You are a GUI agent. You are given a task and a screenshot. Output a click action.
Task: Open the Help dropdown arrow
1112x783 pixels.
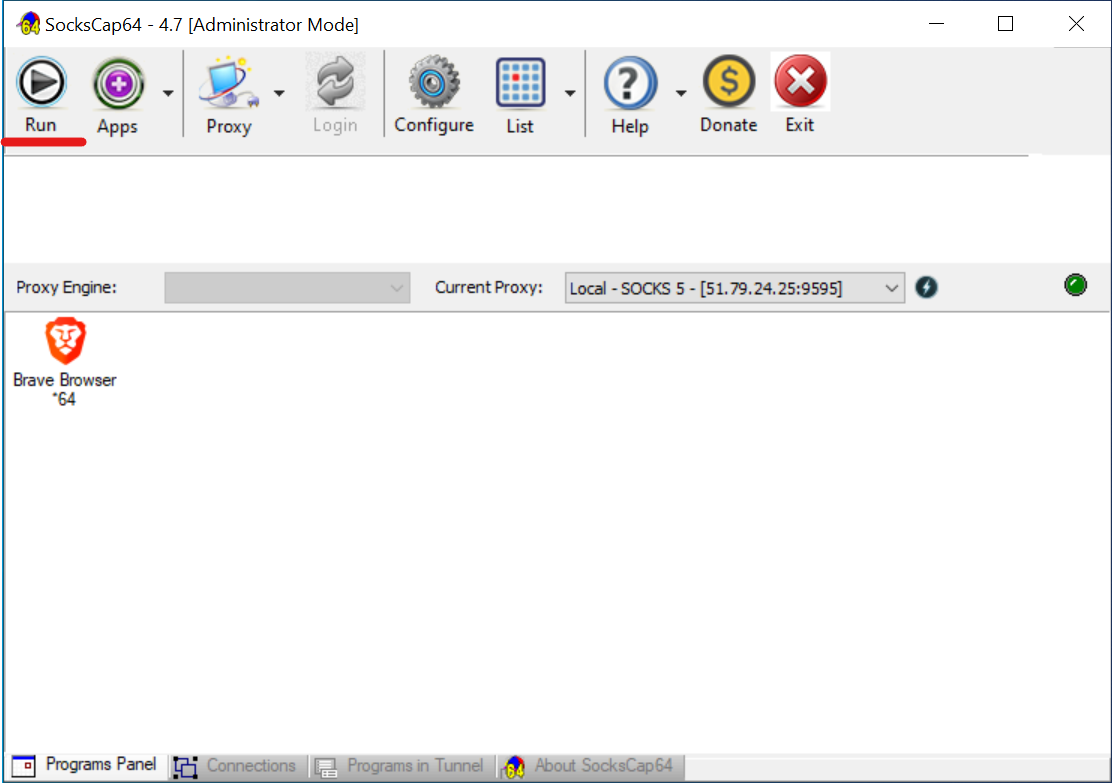point(681,93)
